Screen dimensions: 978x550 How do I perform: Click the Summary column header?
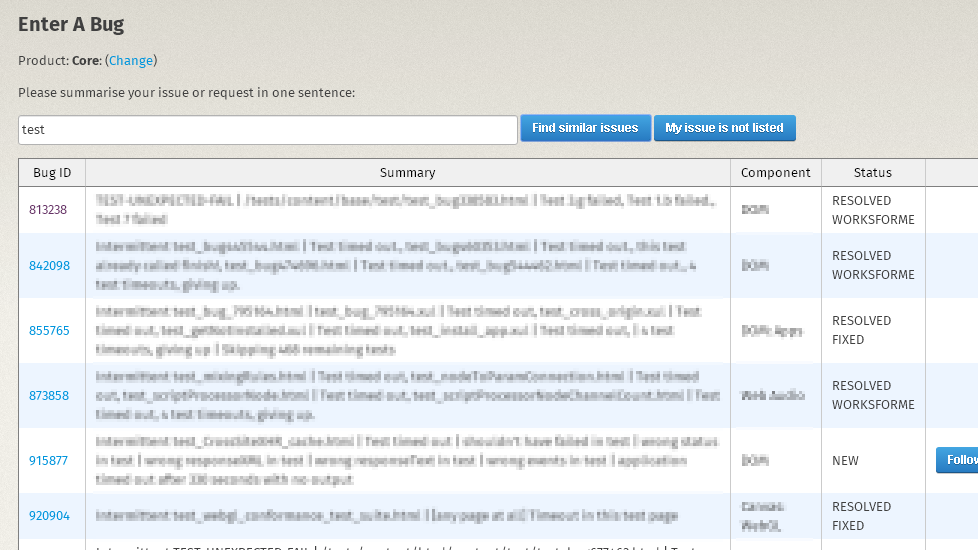coord(408,173)
